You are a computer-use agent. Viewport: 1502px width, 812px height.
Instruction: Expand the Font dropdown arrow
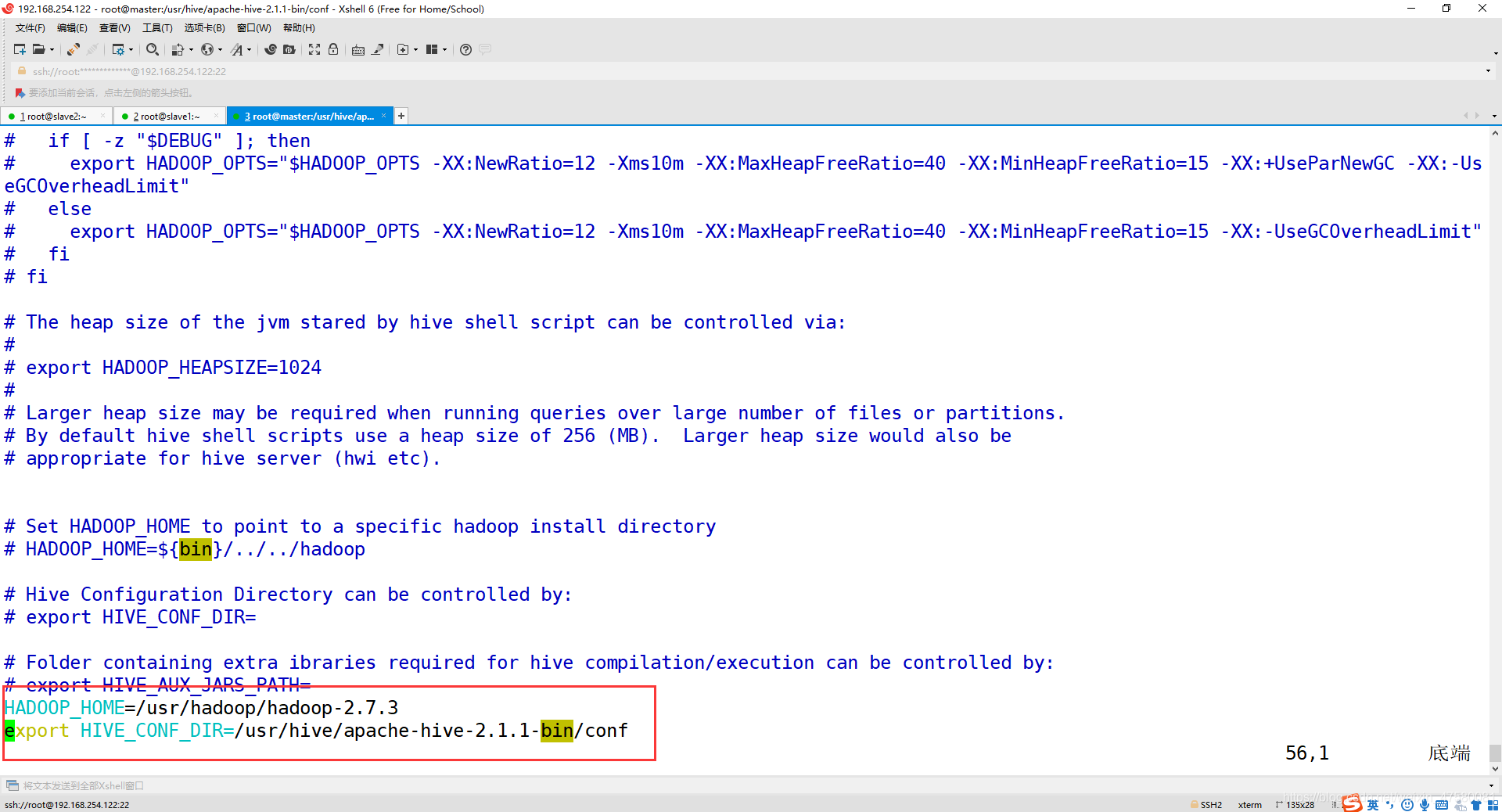click(250, 49)
